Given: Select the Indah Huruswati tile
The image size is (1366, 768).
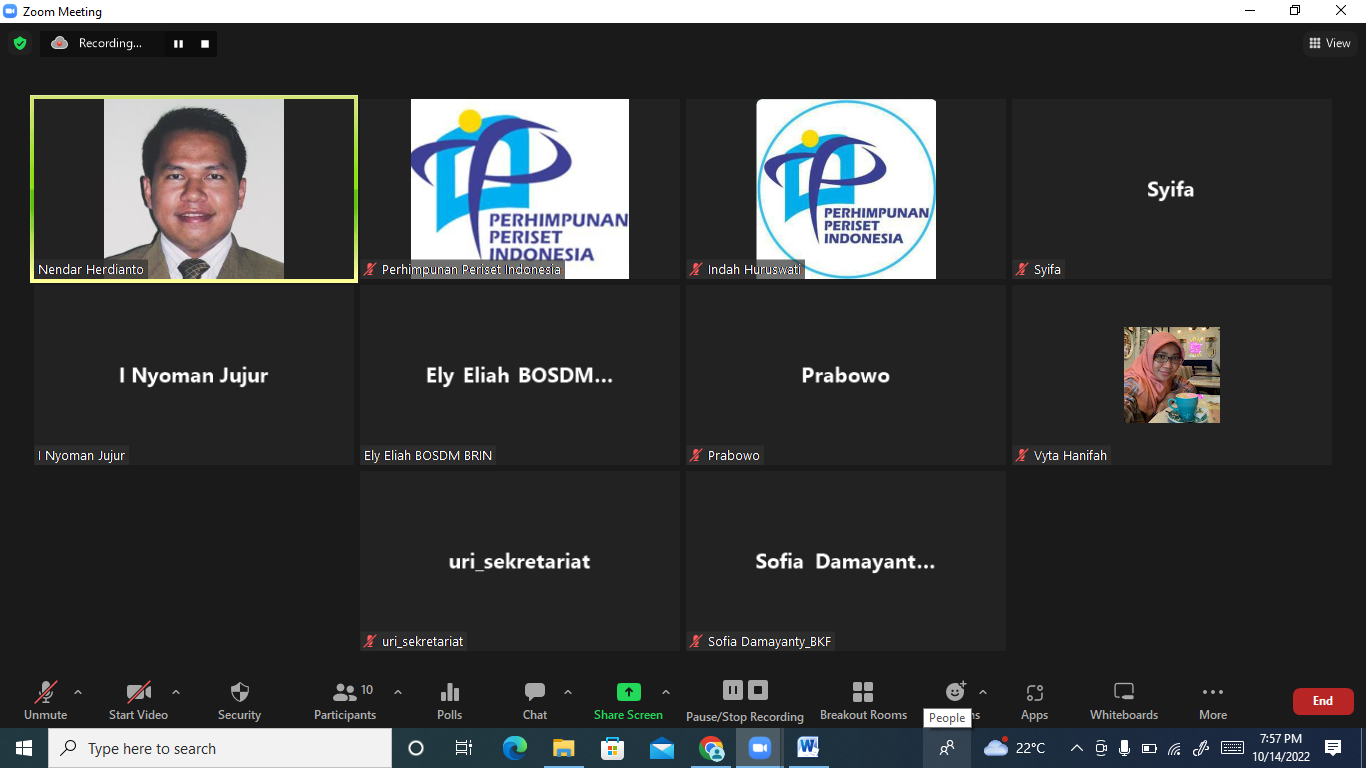Looking at the screenshot, I should [846, 189].
